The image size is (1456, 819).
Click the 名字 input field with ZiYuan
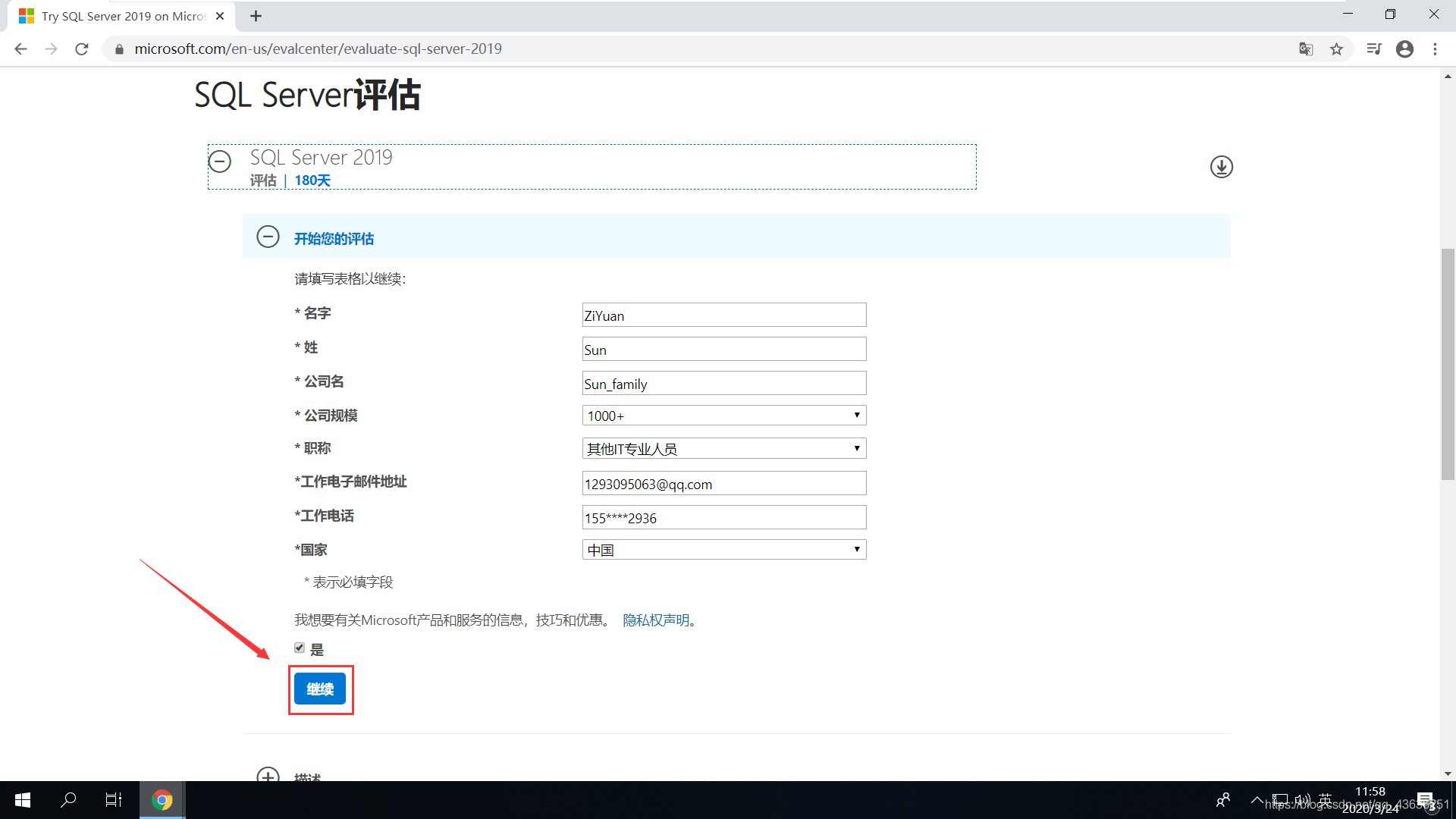pos(723,315)
